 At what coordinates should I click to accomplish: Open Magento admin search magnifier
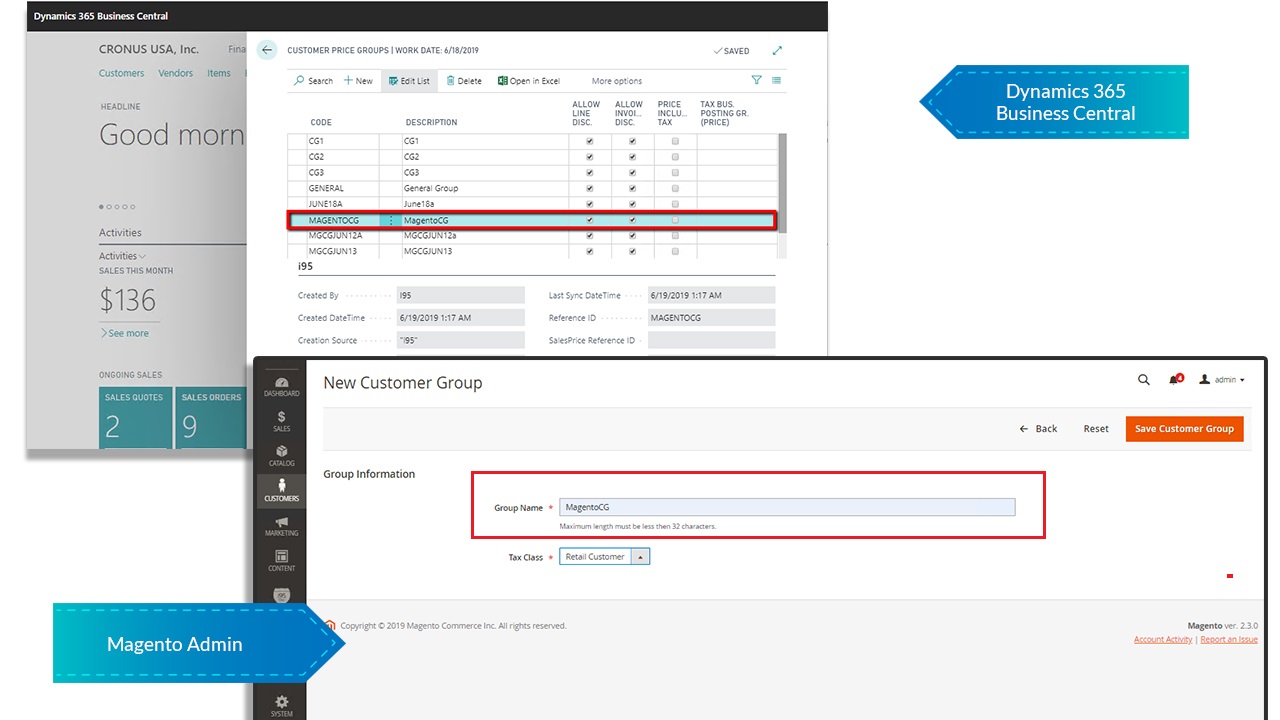pos(1144,380)
